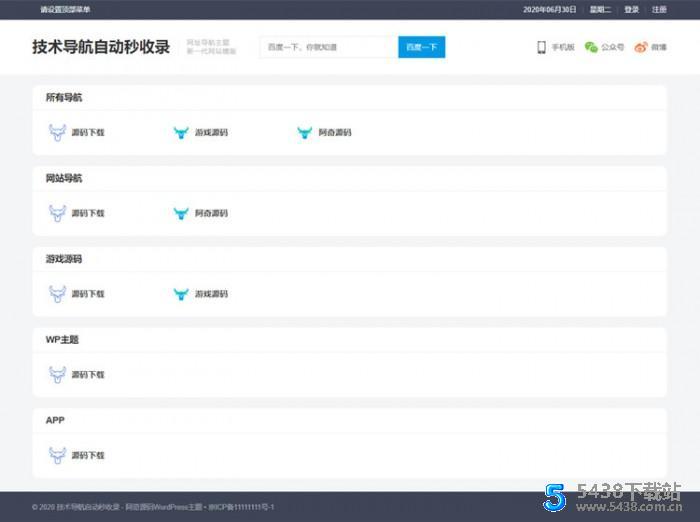Screen dimensions: 700x522
Task: Click 游戏源码 bull icon in 游戏源码 section
Action: click(181, 294)
